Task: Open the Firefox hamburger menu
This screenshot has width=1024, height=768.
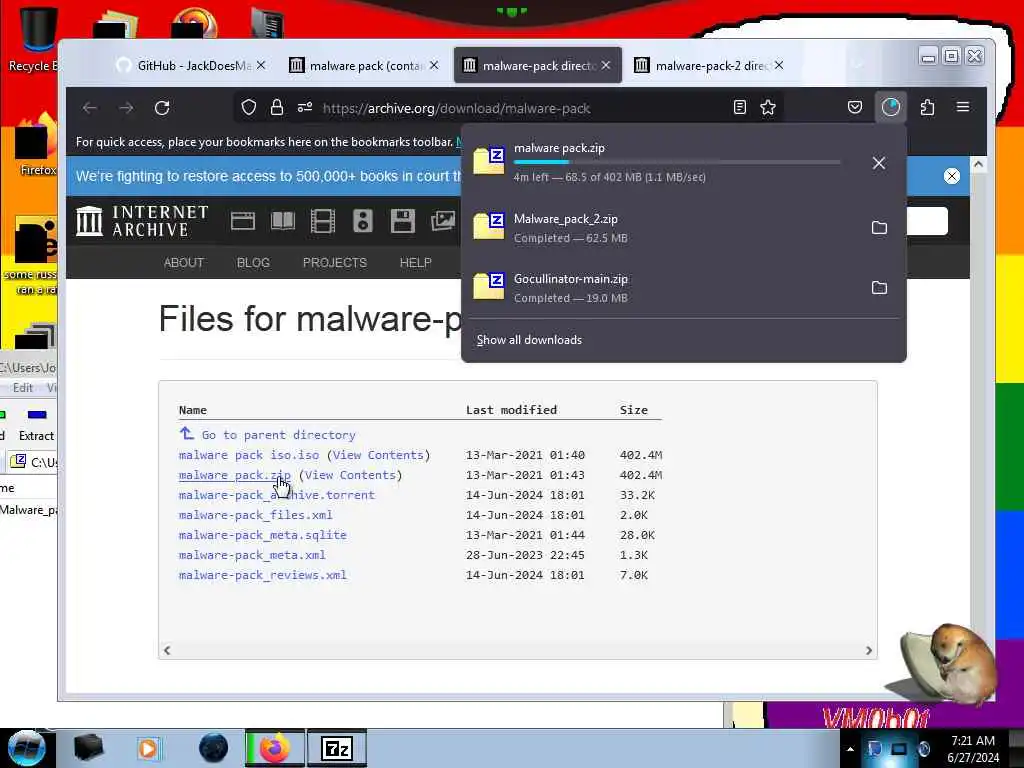Action: (x=963, y=107)
